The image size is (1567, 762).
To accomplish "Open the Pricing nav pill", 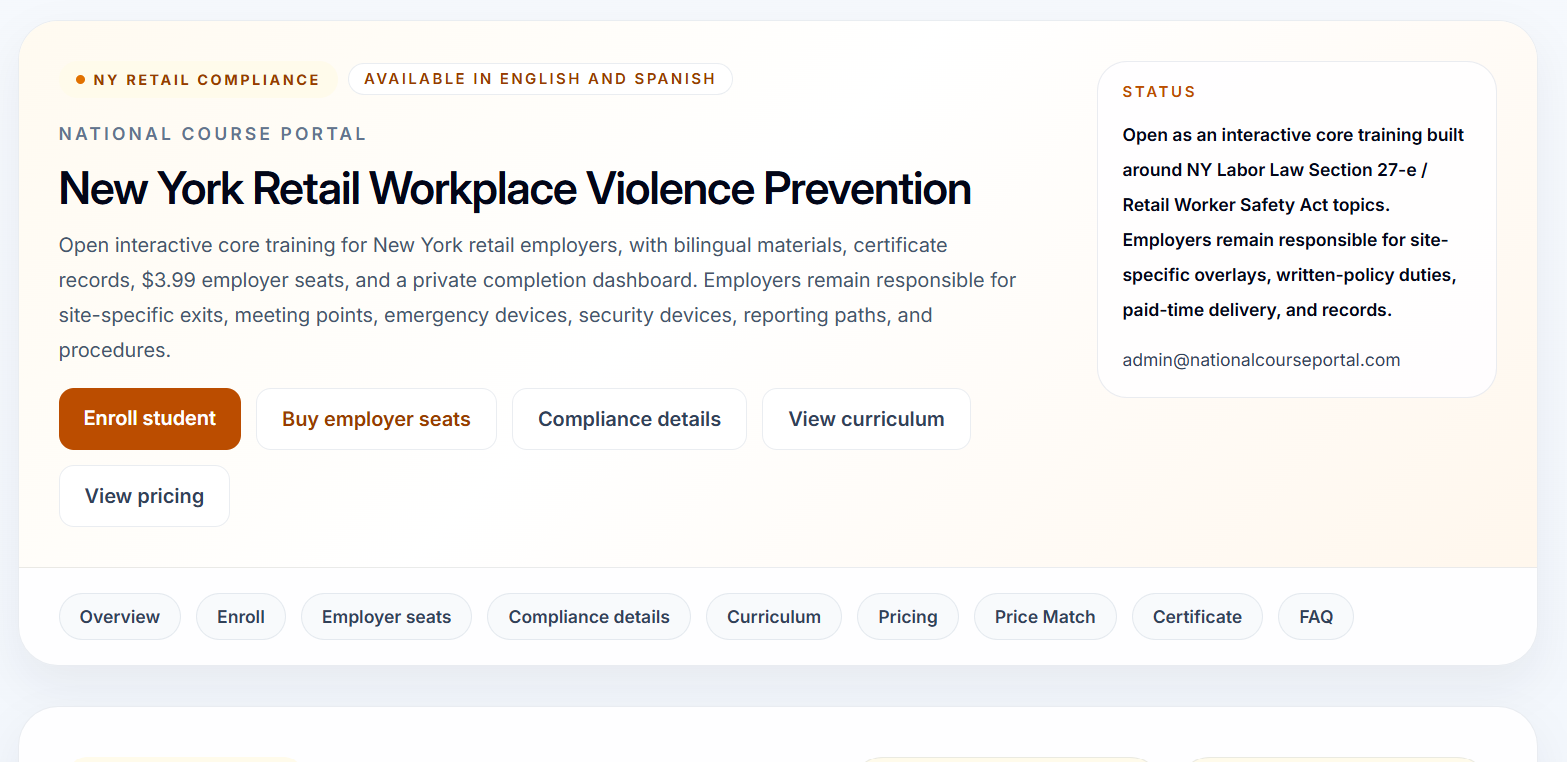I will (908, 617).
